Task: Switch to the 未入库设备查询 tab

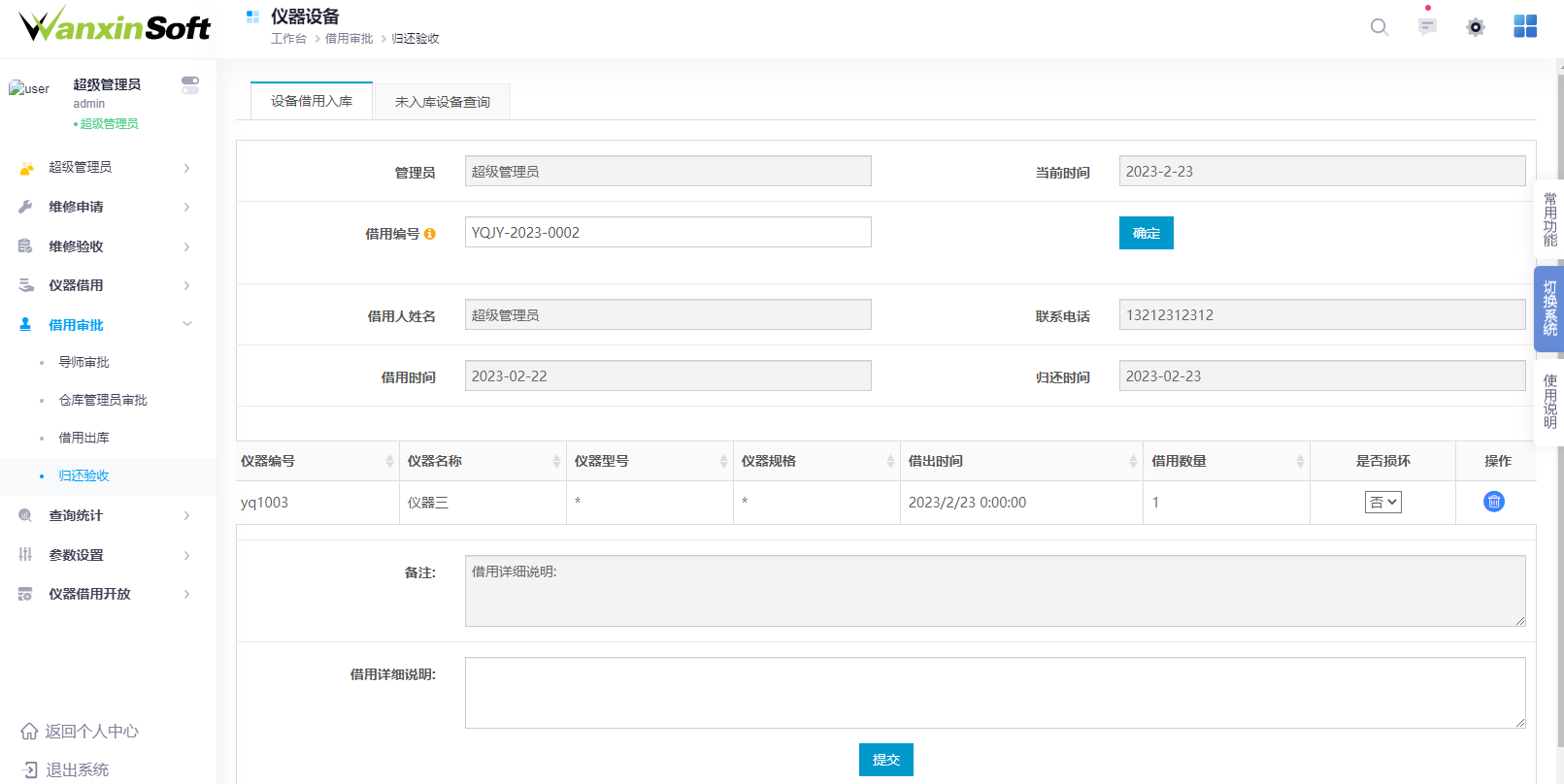Action: pos(443,102)
